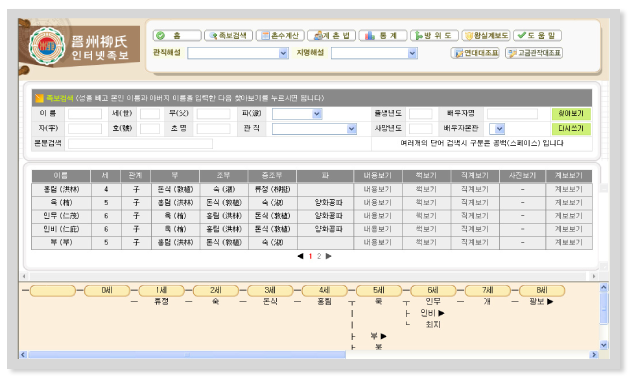Select 홍림 in the lineage tree
Viewport: 629px width, 379px height.
(x=324, y=302)
